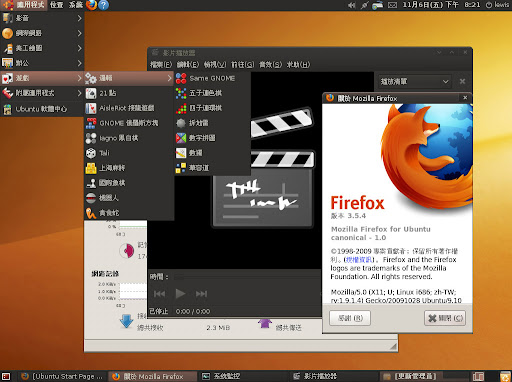This screenshot has height=382, width=512.
Task: Open the blue licensing info link in the Firefox dialog
Action: point(359,260)
